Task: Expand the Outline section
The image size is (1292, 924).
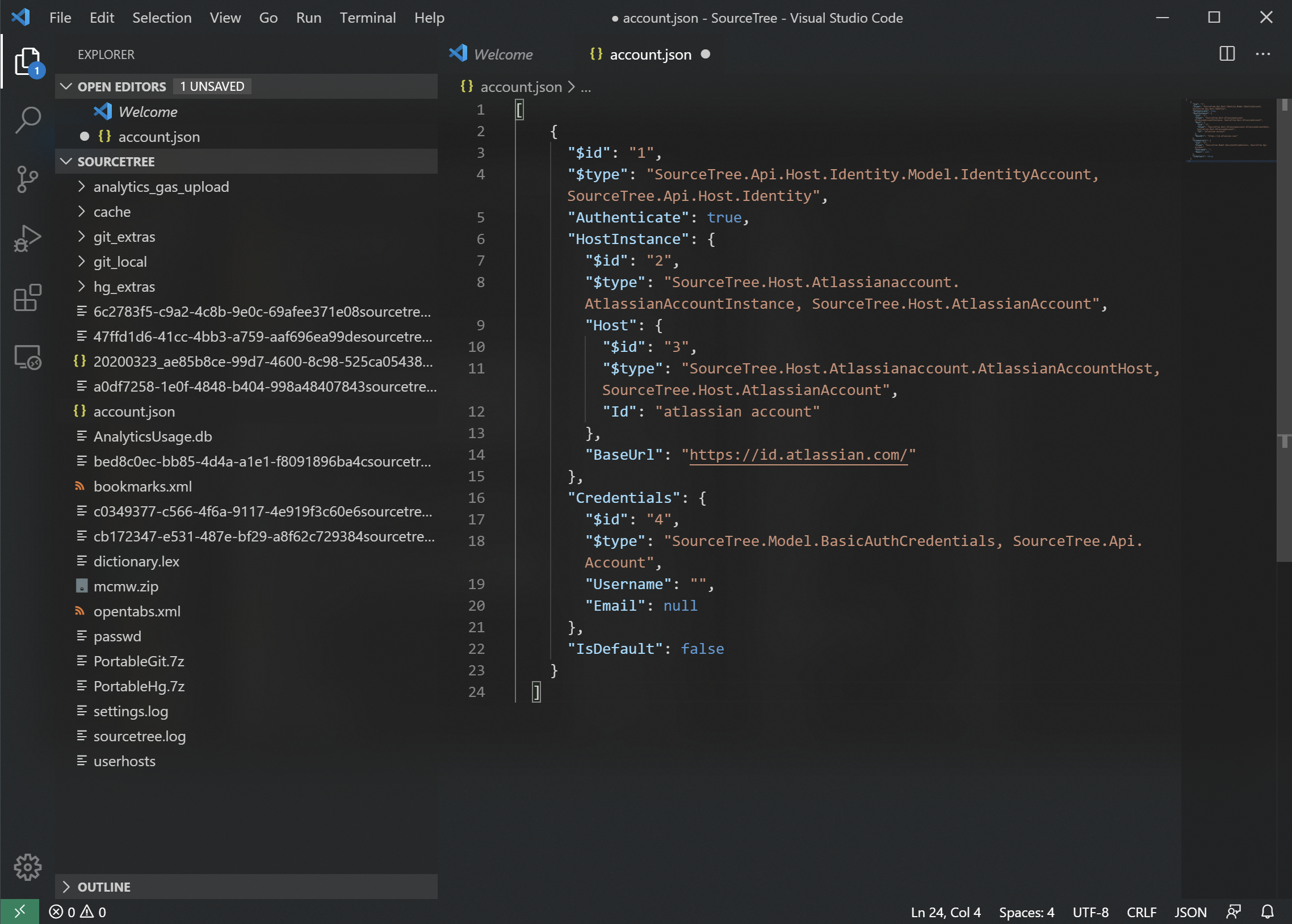Action: click(103, 887)
